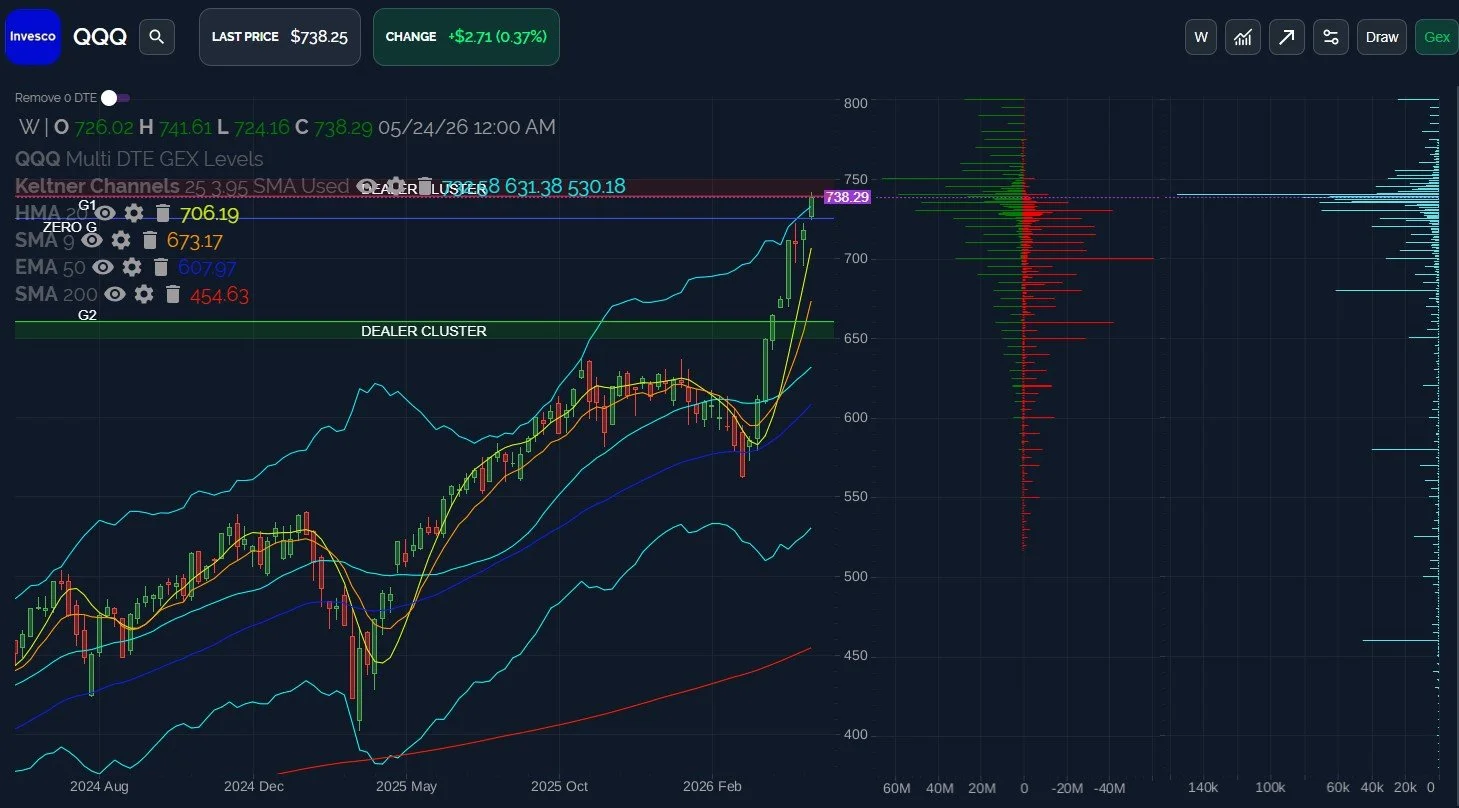Delete the SMA 9 indicator
This screenshot has height=808, width=1459.
tap(150, 240)
